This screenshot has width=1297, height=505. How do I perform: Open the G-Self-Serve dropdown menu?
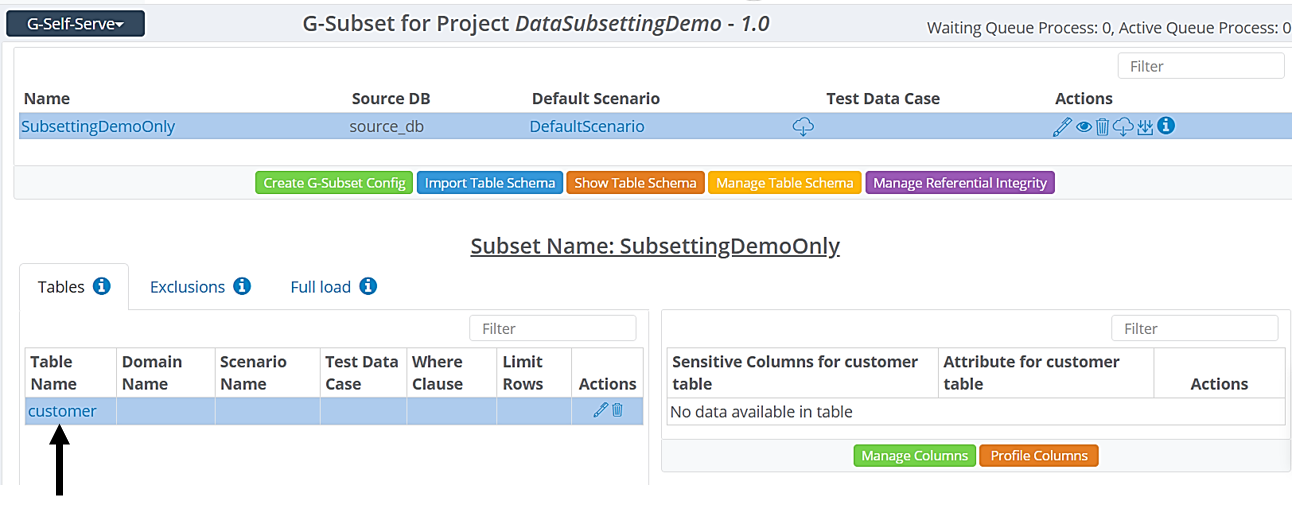coord(76,23)
